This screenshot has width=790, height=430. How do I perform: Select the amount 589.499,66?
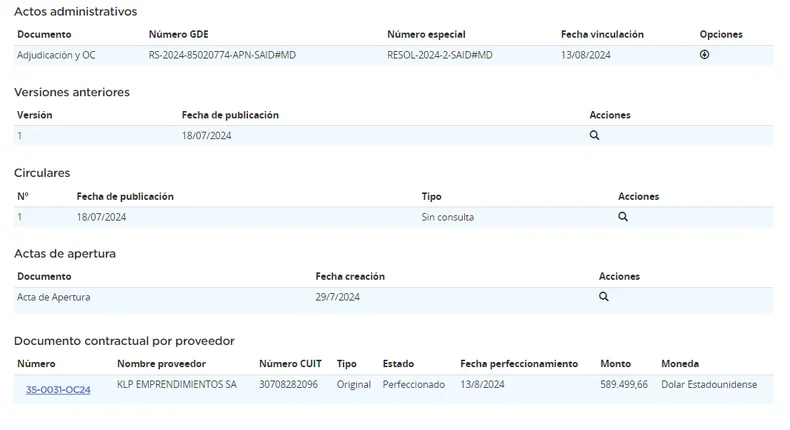[x=623, y=384]
